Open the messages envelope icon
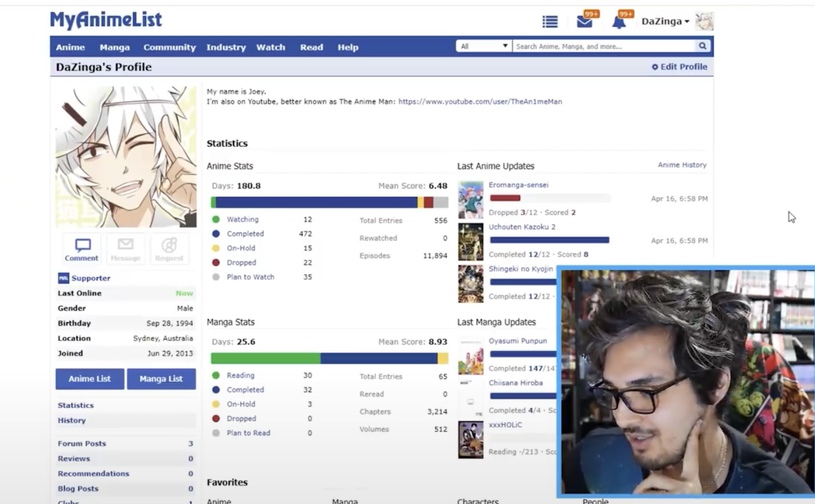 click(585, 21)
